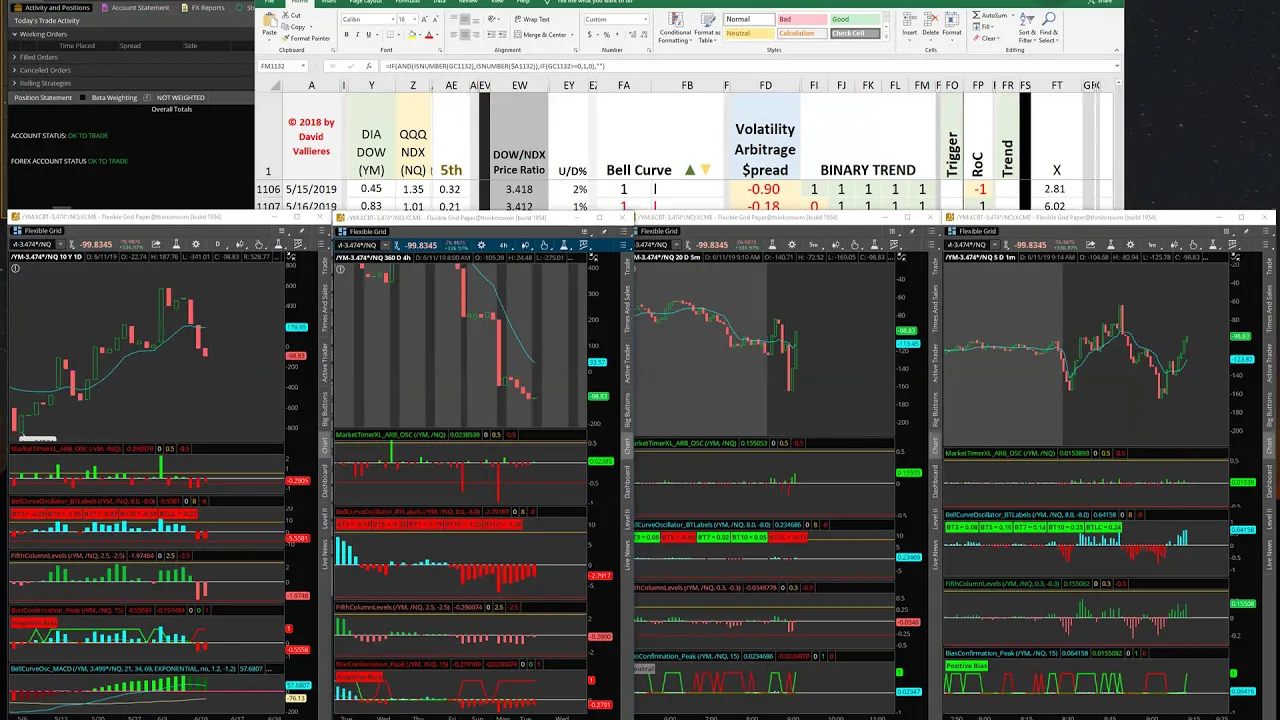Apply the Good cell style
This screenshot has height=720, width=1280.
[x=854, y=19]
